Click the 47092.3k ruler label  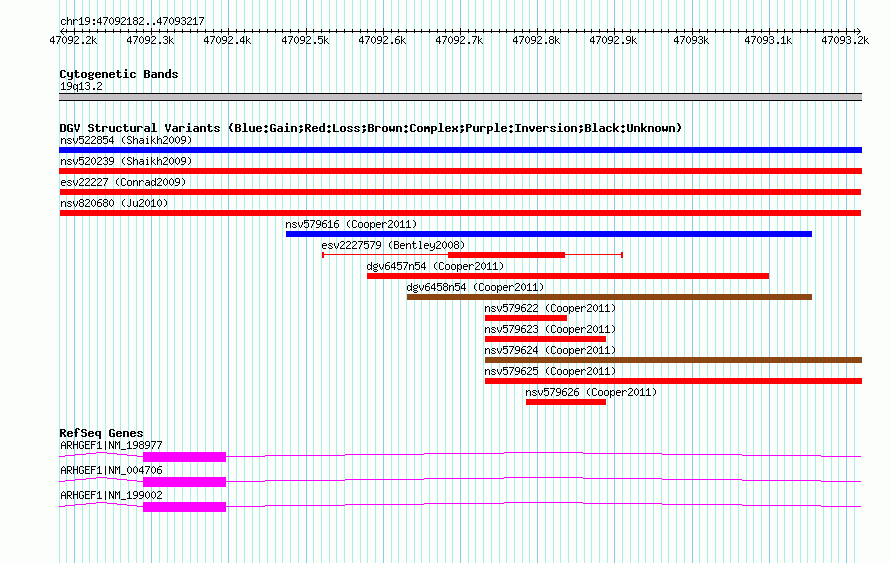tap(150, 40)
